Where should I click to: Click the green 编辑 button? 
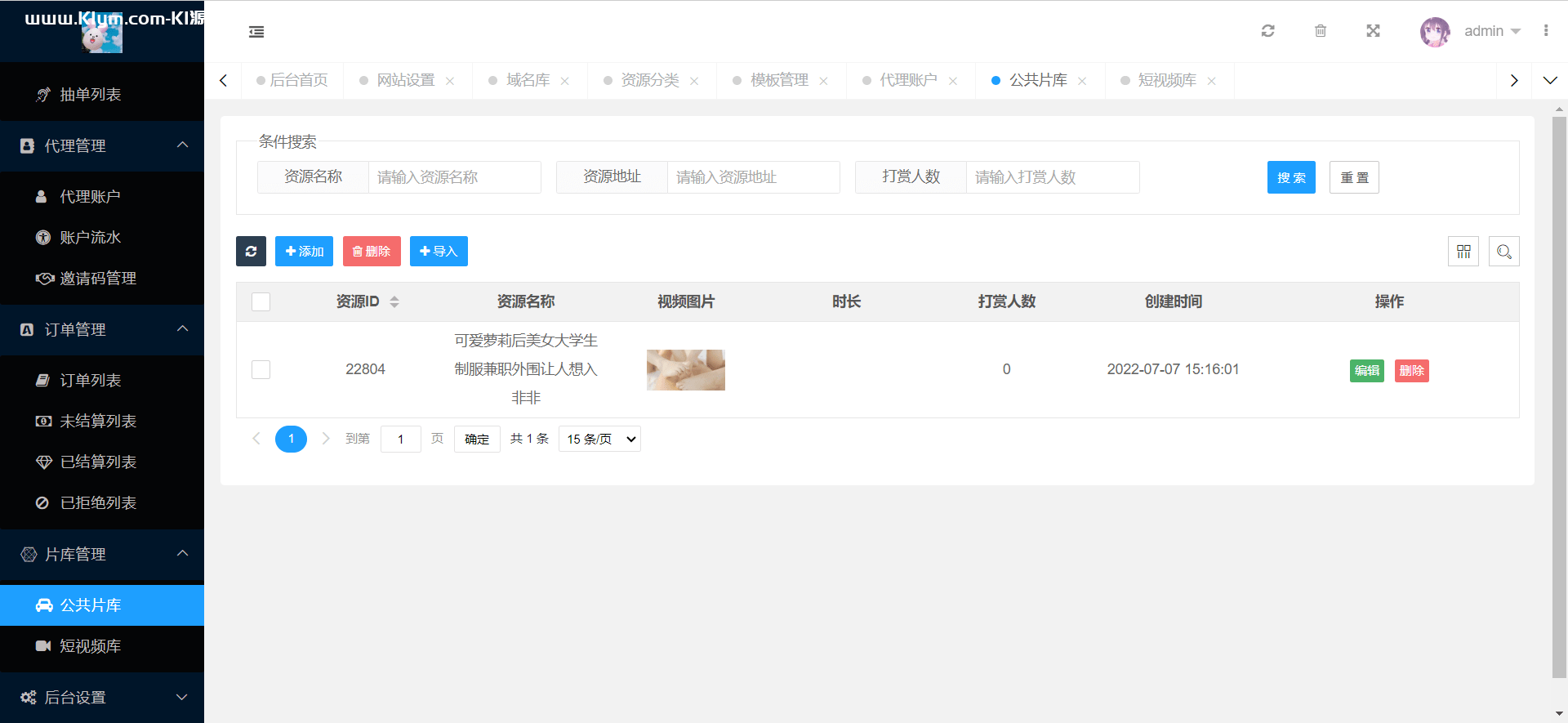pyautogui.click(x=1366, y=371)
